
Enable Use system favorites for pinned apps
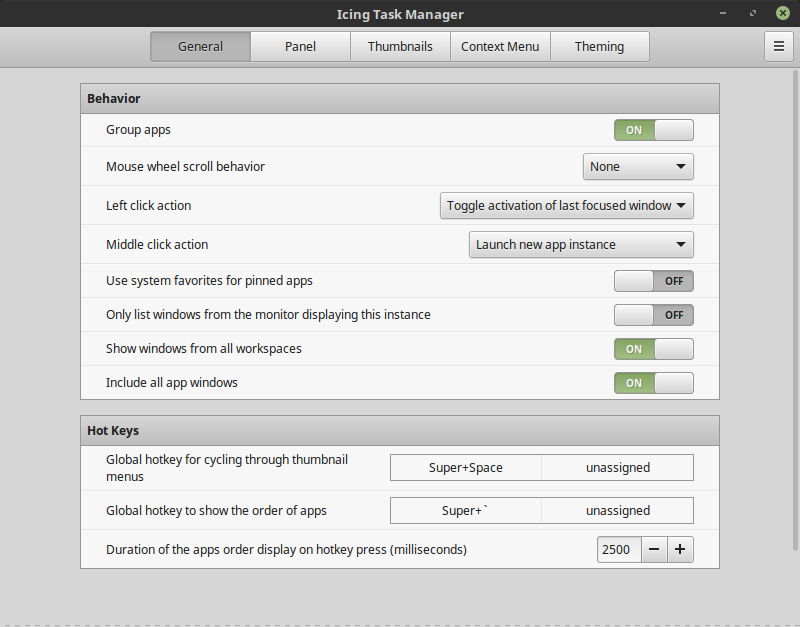pos(653,281)
